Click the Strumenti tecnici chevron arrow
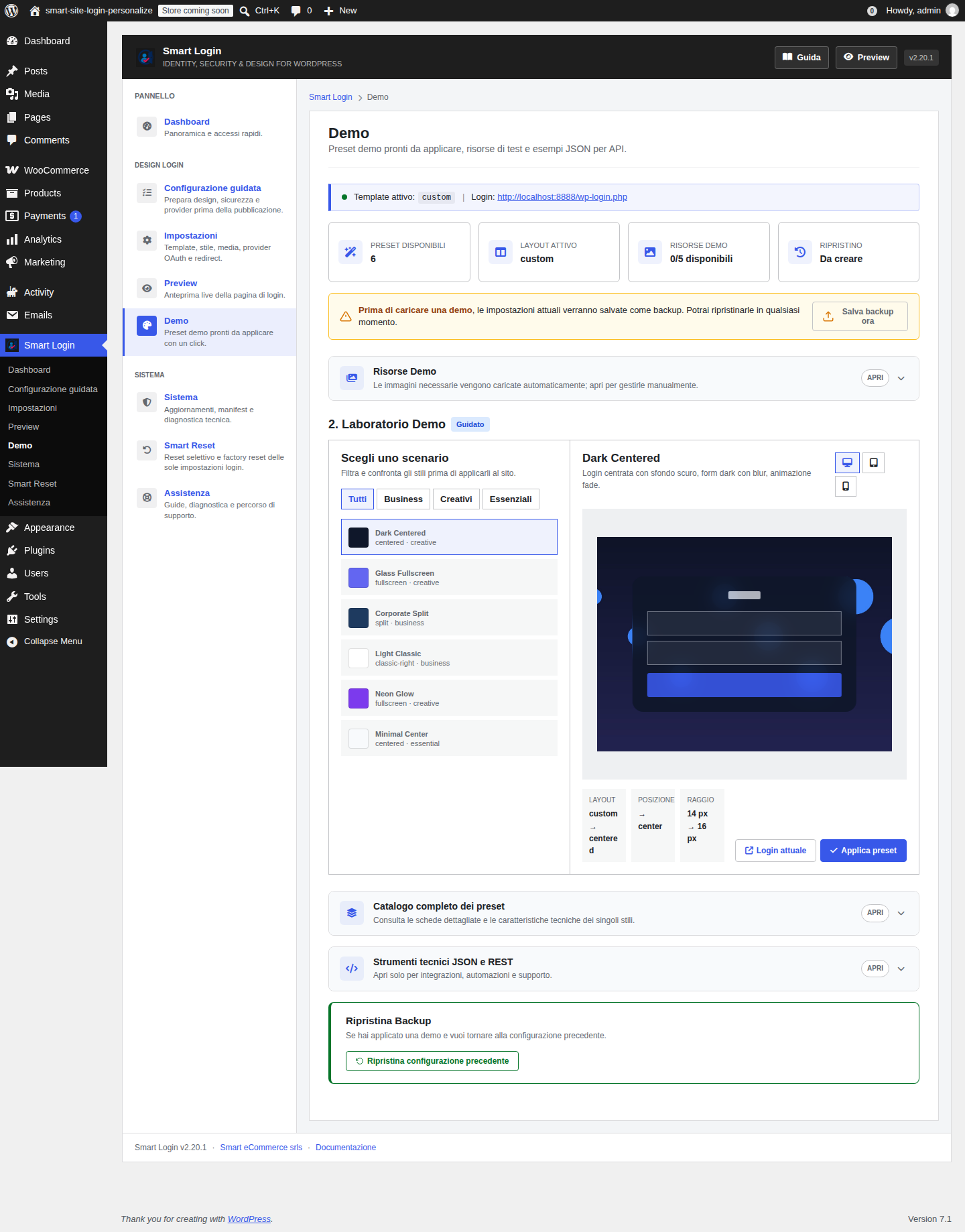The height and width of the screenshot is (1232, 965). point(901,969)
